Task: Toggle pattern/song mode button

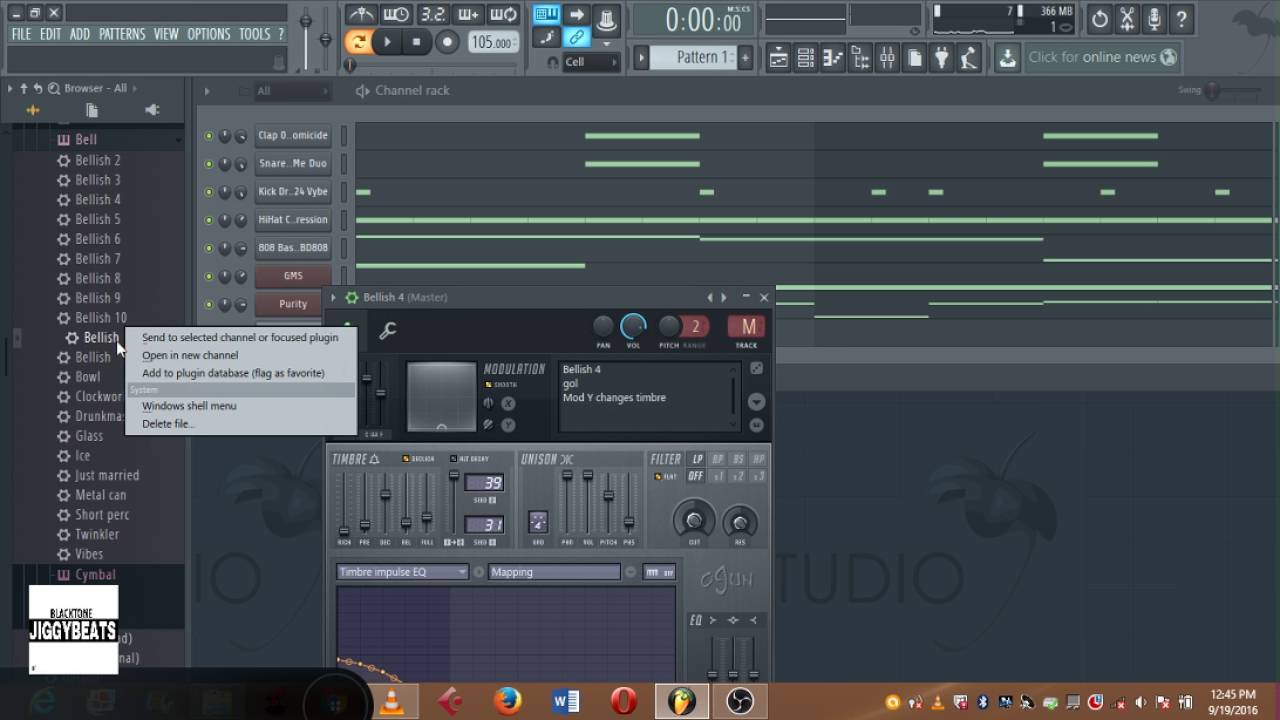Action: point(358,42)
